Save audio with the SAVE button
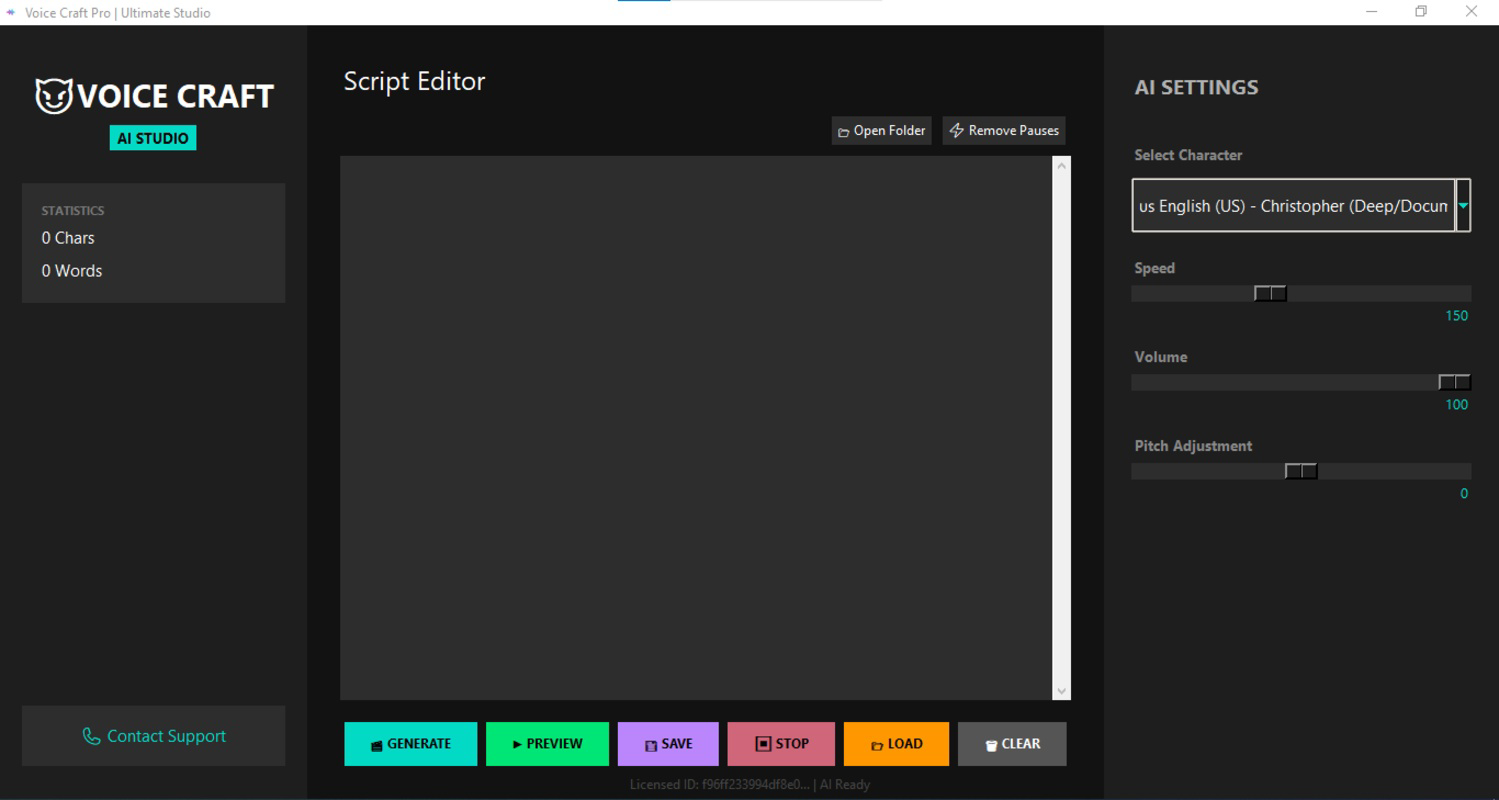Image resolution: width=1499 pixels, height=800 pixels. point(668,744)
